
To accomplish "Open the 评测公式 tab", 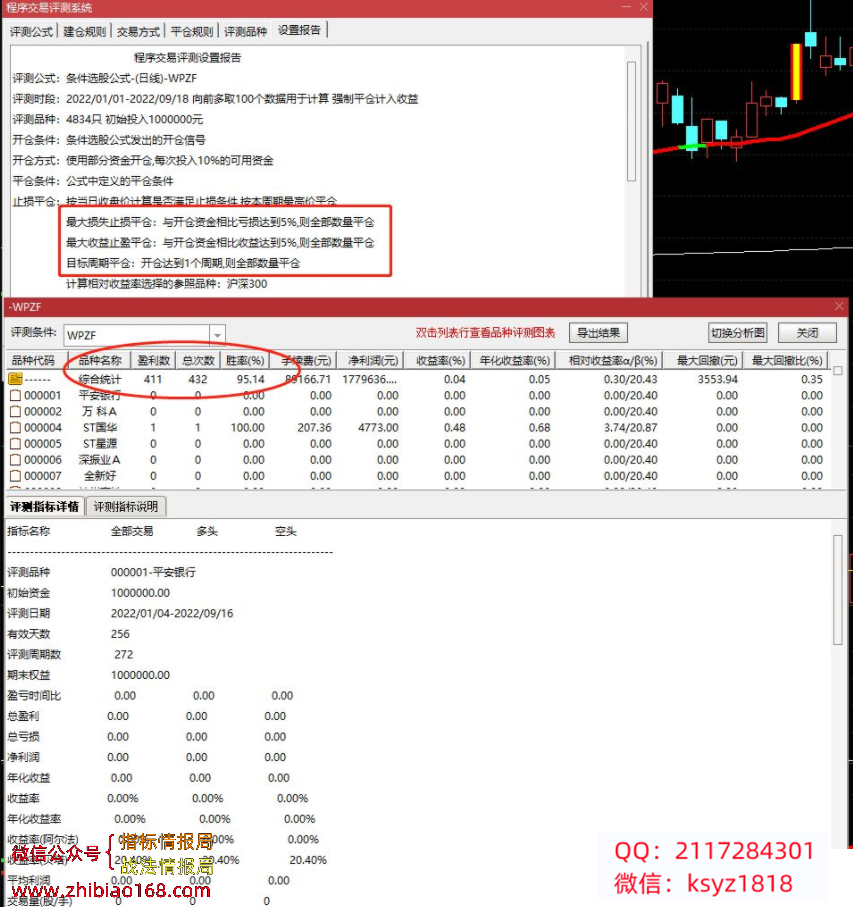I will (x=31, y=32).
